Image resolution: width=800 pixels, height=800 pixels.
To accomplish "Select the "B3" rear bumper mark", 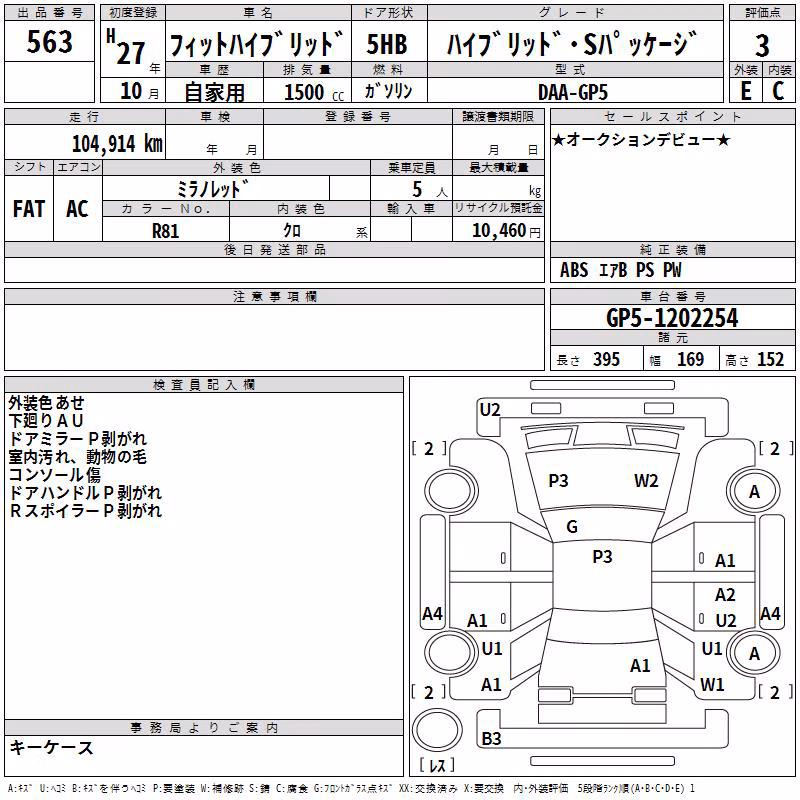I will click(491, 738).
